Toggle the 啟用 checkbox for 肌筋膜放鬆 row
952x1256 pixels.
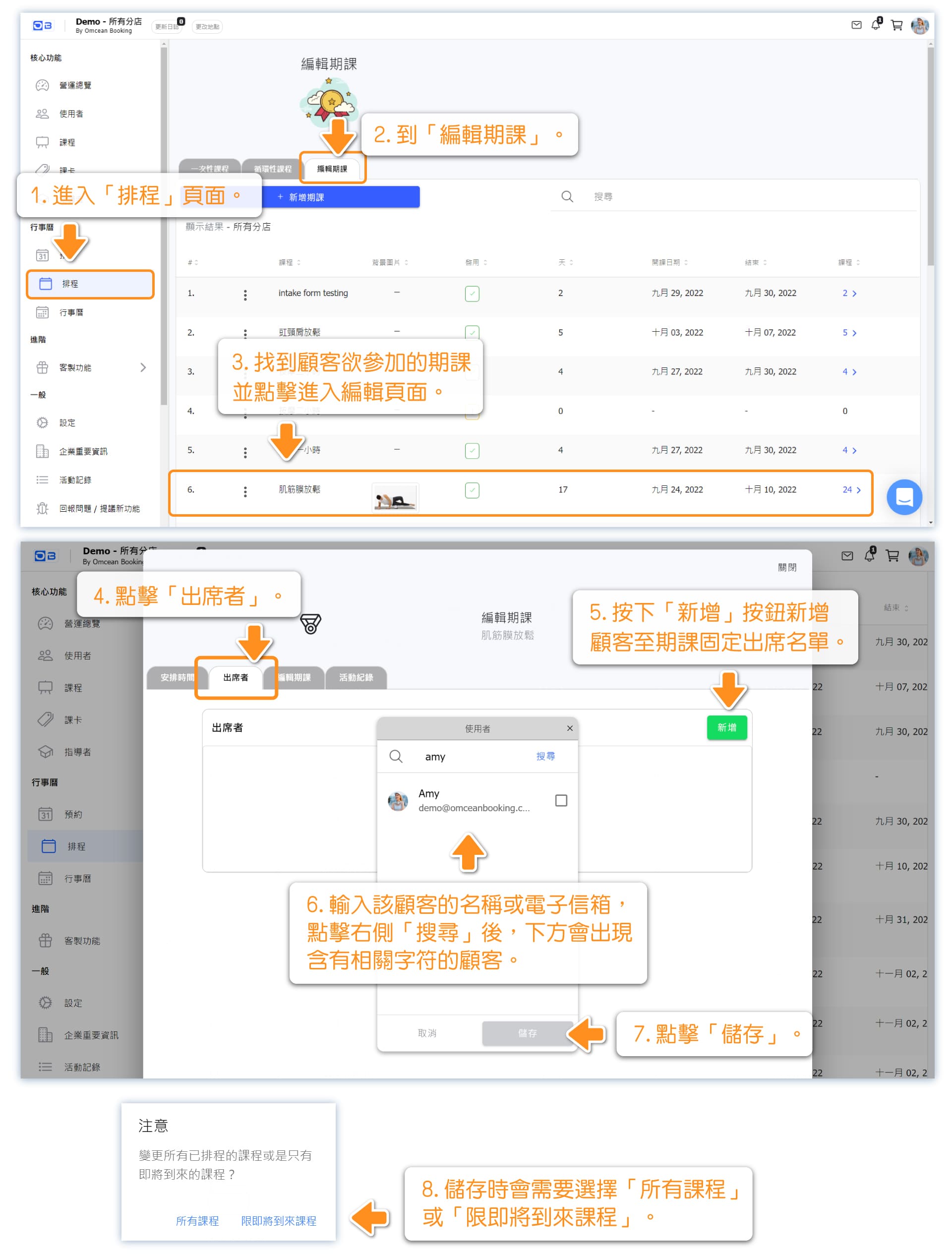click(x=472, y=490)
